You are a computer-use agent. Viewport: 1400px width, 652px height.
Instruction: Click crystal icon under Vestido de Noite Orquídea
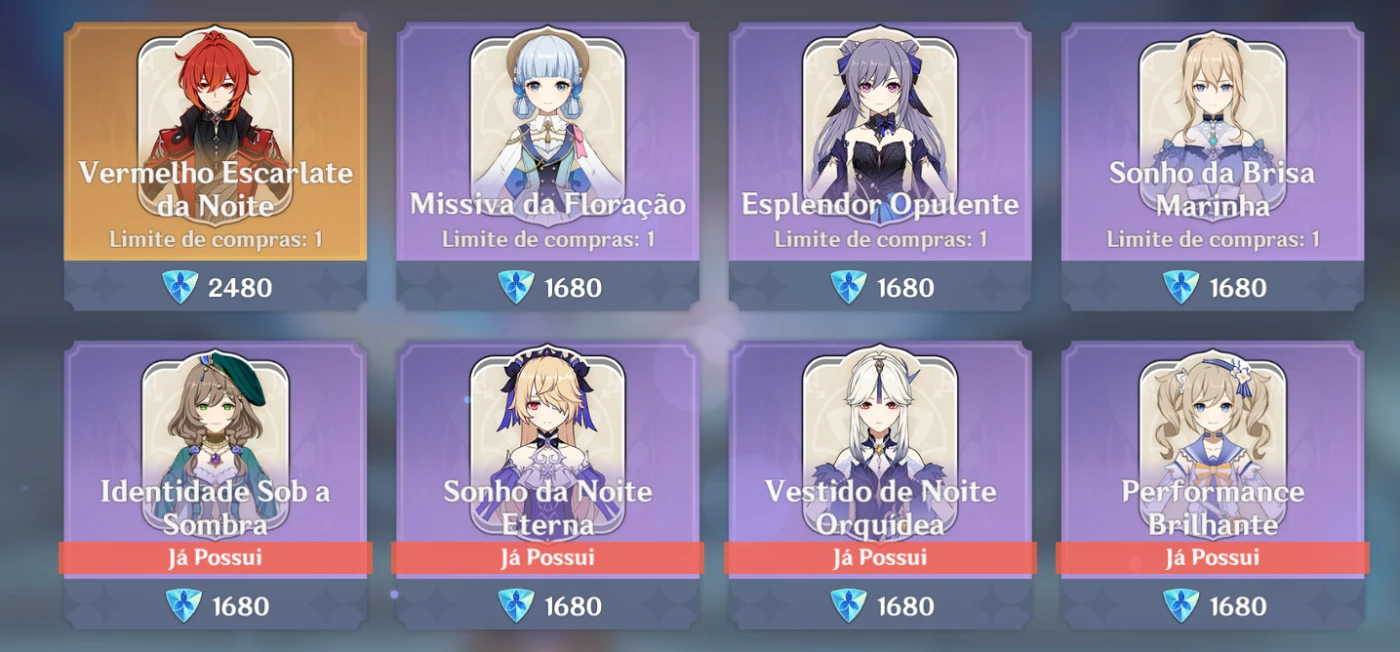(x=848, y=606)
